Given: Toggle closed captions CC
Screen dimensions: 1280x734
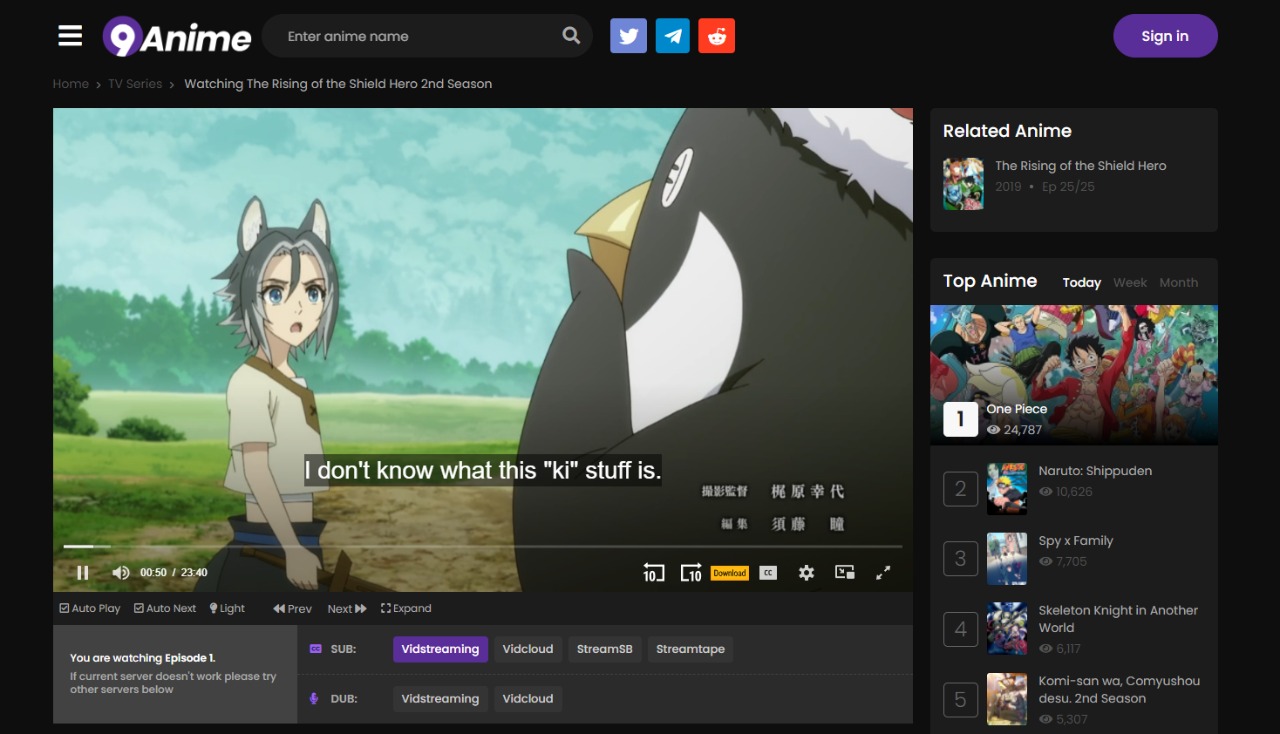Looking at the screenshot, I should [x=768, y=573].
